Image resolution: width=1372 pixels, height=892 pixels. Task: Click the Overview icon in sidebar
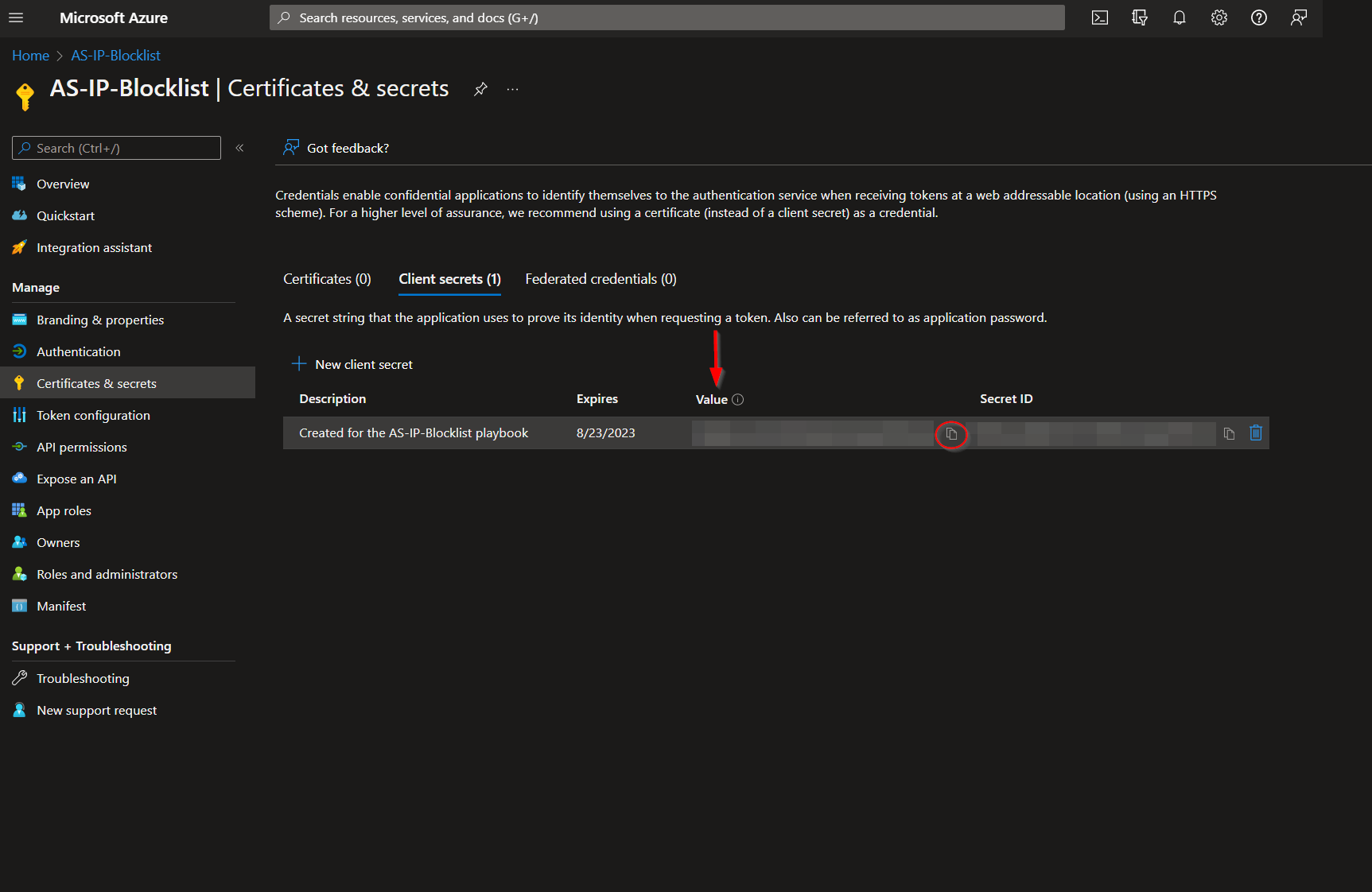(19, 184)
